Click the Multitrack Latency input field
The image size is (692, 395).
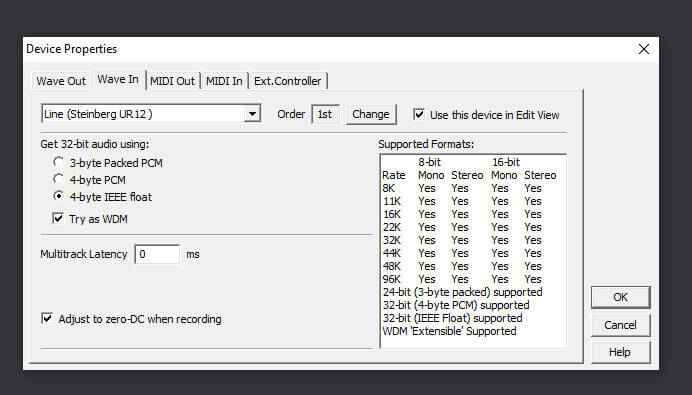coord(157,254)
